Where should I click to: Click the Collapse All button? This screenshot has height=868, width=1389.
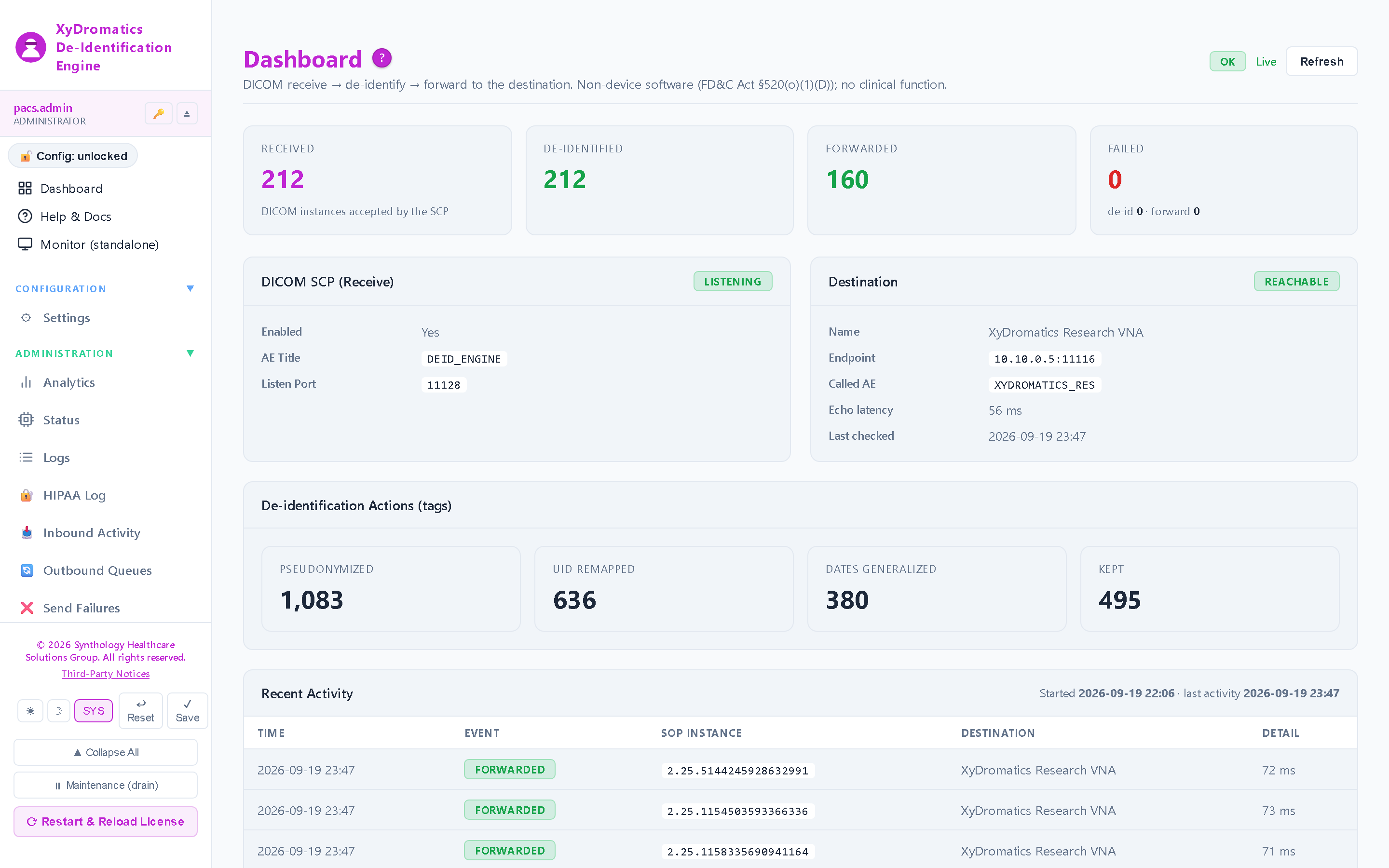[106, 752]
